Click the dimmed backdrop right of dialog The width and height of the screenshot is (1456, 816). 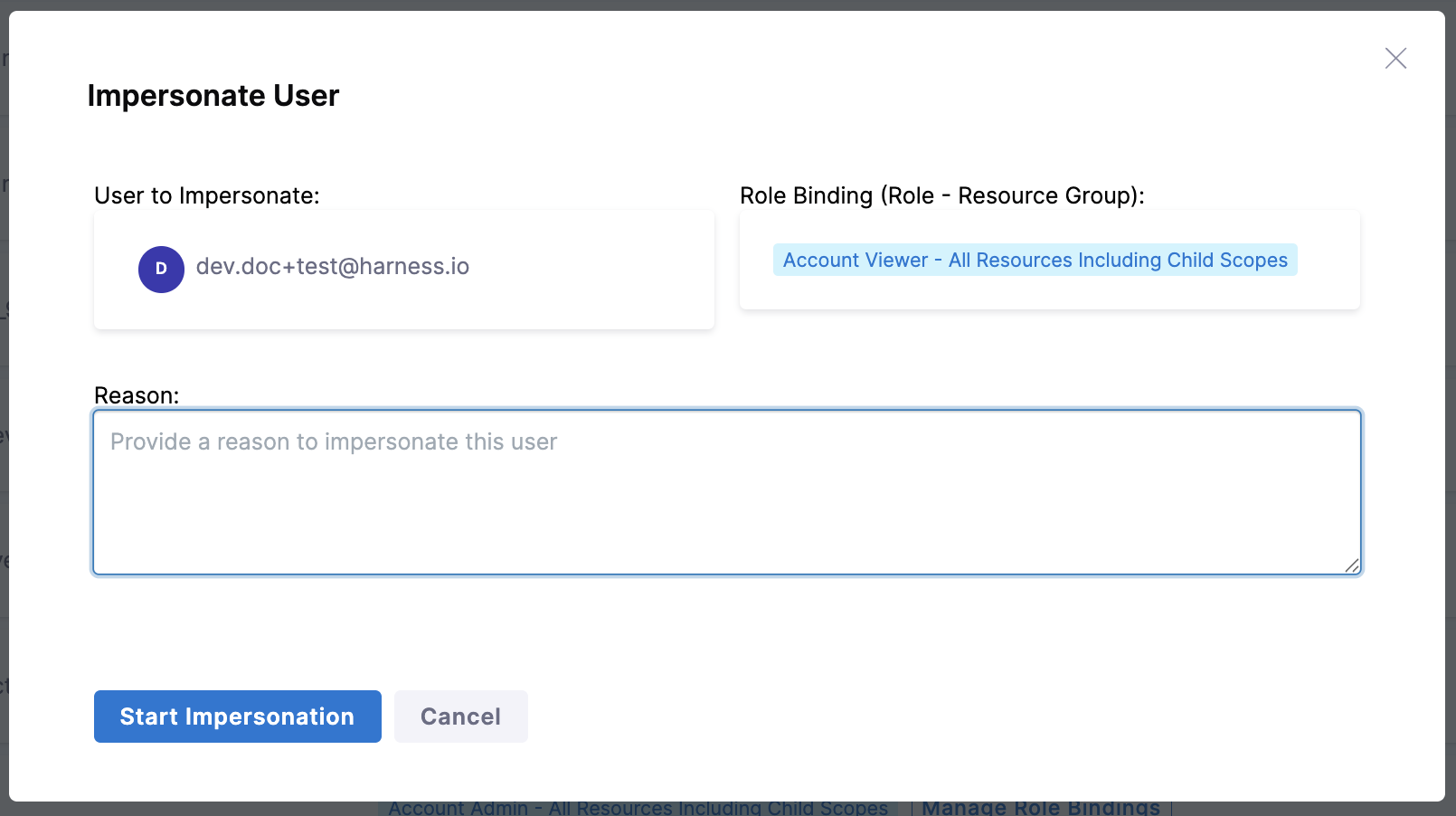1451,407
